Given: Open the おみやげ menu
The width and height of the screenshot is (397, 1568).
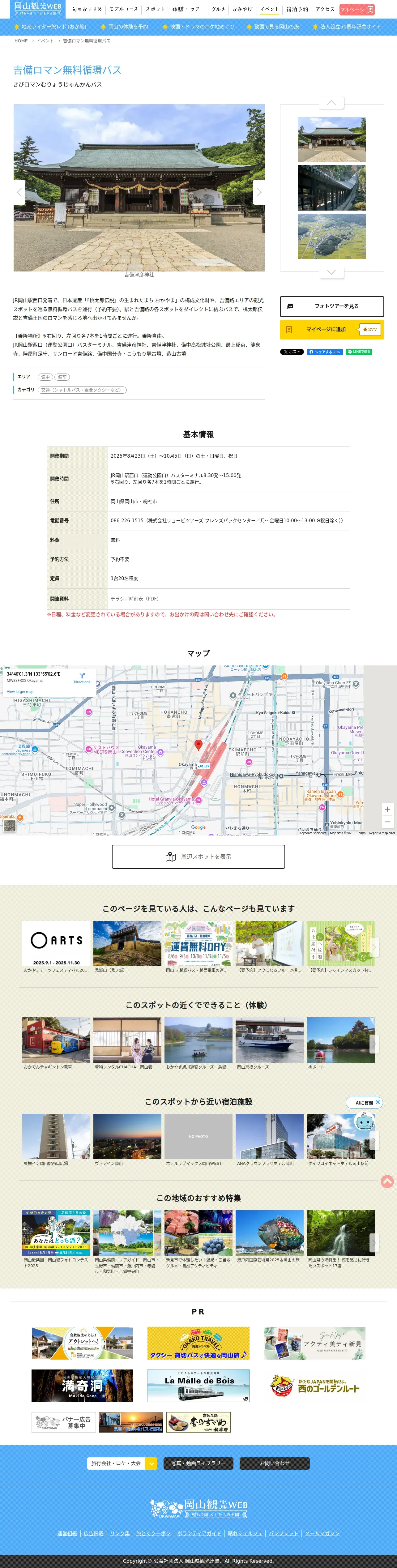Looking at the screenshot, I should (242, 9).
